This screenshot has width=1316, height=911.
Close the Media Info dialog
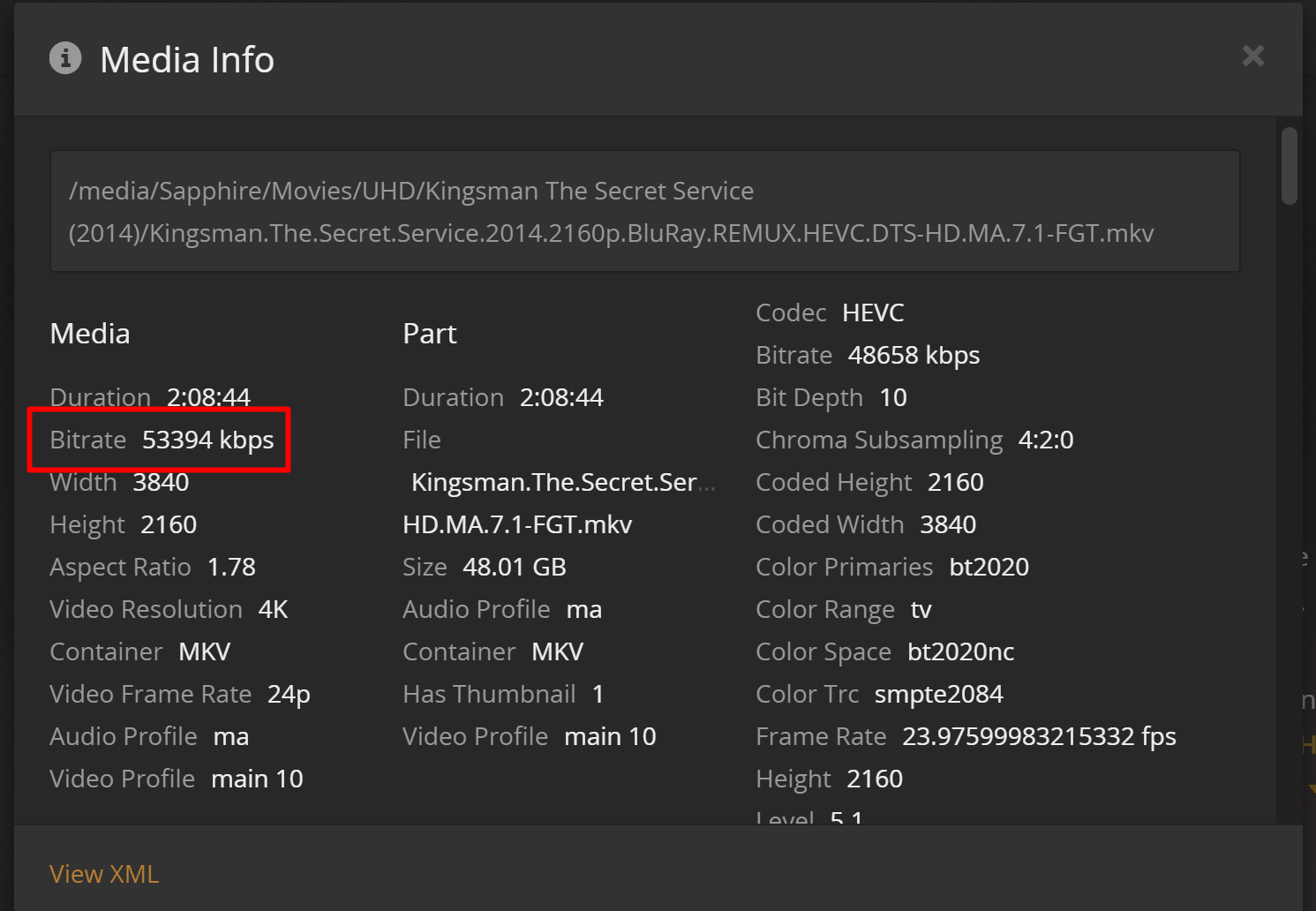[1252, 56]
